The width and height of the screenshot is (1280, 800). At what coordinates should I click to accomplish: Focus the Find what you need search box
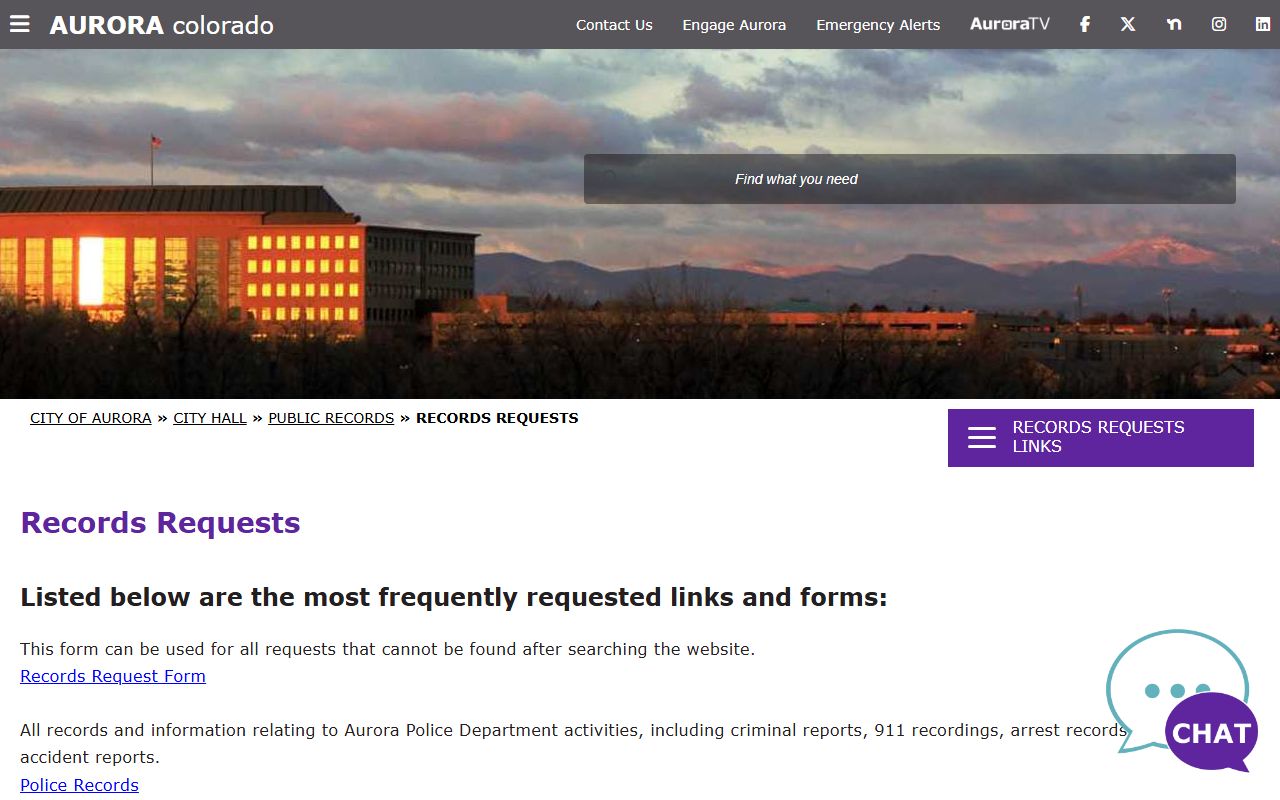(910, 179)
